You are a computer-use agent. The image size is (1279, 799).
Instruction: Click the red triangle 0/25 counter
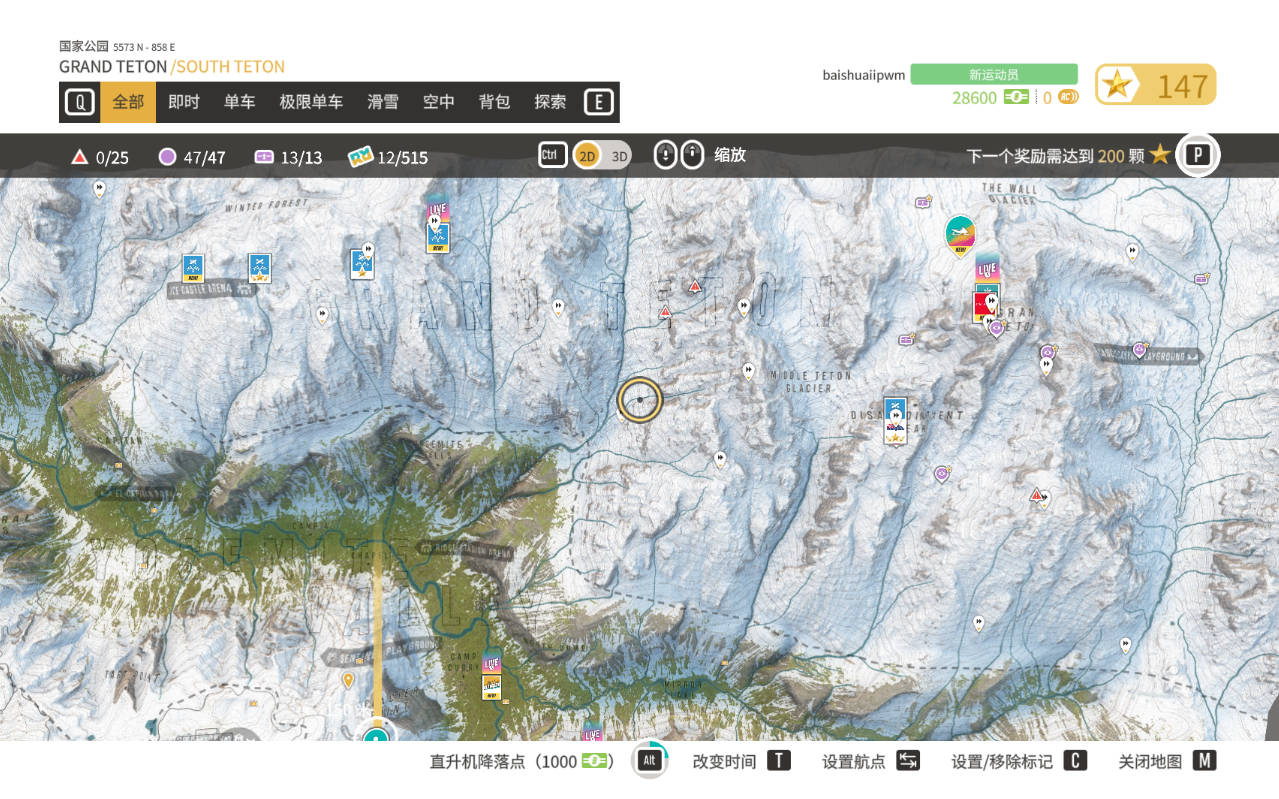tap(100, 157)
